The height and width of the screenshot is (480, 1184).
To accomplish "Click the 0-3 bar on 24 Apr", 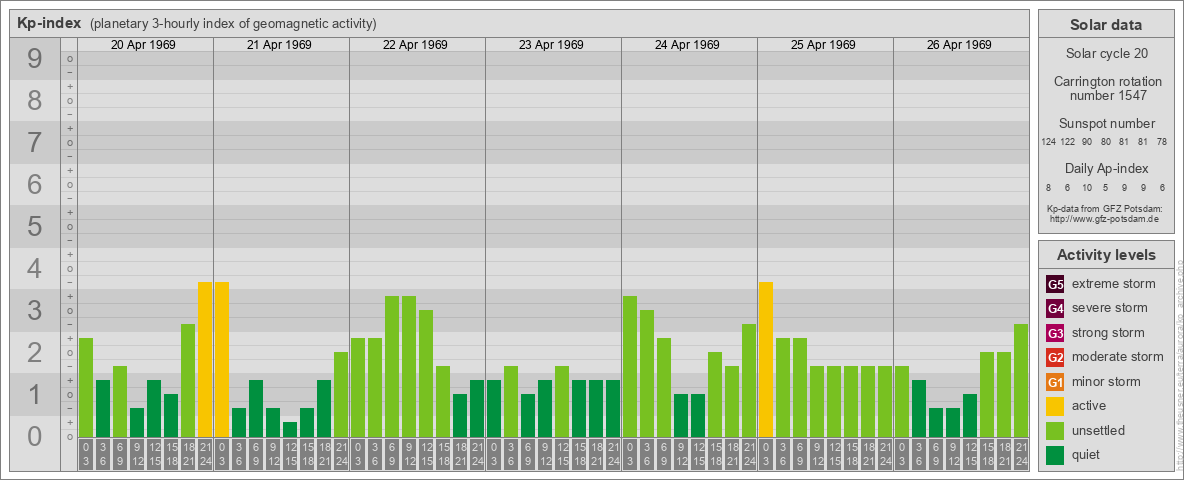I will pyautogui.click(x=630, y=366).
